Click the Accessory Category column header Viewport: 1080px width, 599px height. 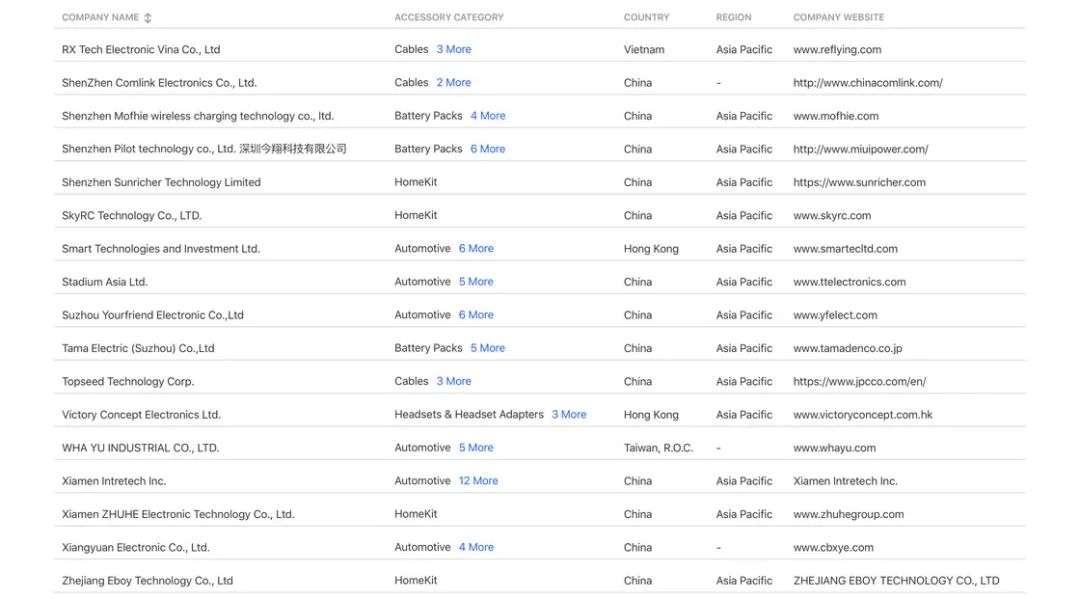pos(449,18)
